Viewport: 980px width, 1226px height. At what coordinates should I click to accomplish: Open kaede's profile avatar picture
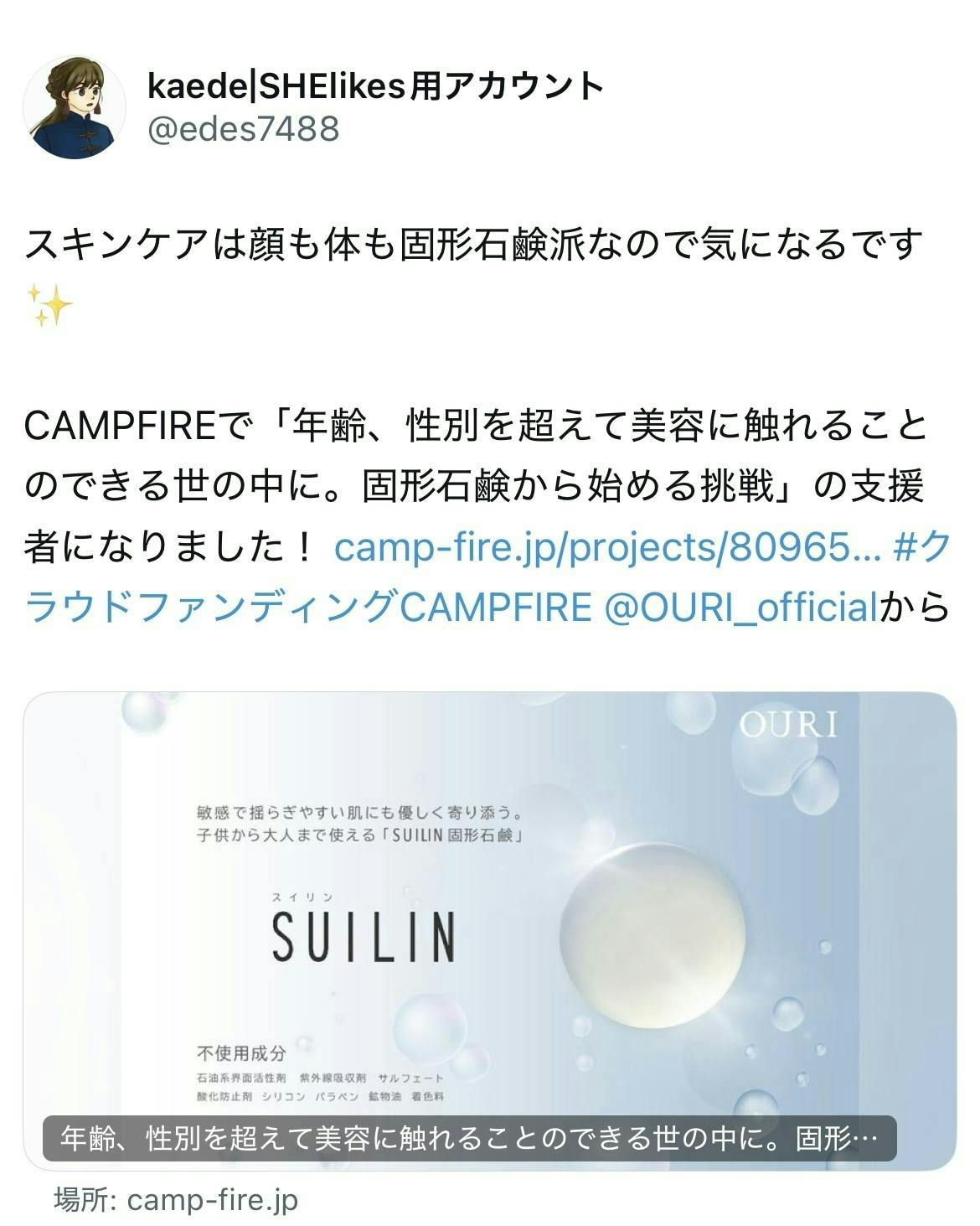pos(74,107)
